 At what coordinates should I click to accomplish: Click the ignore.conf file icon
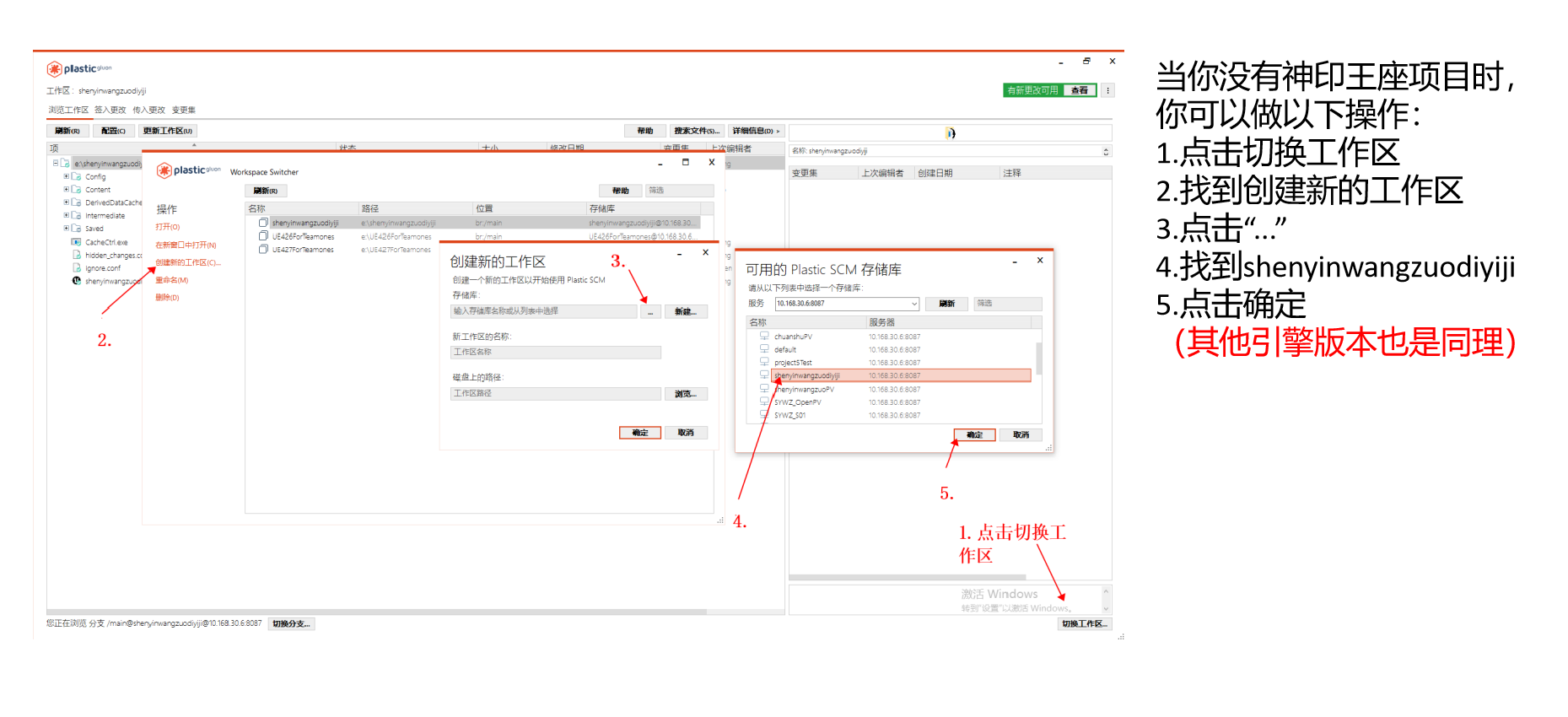76,268
